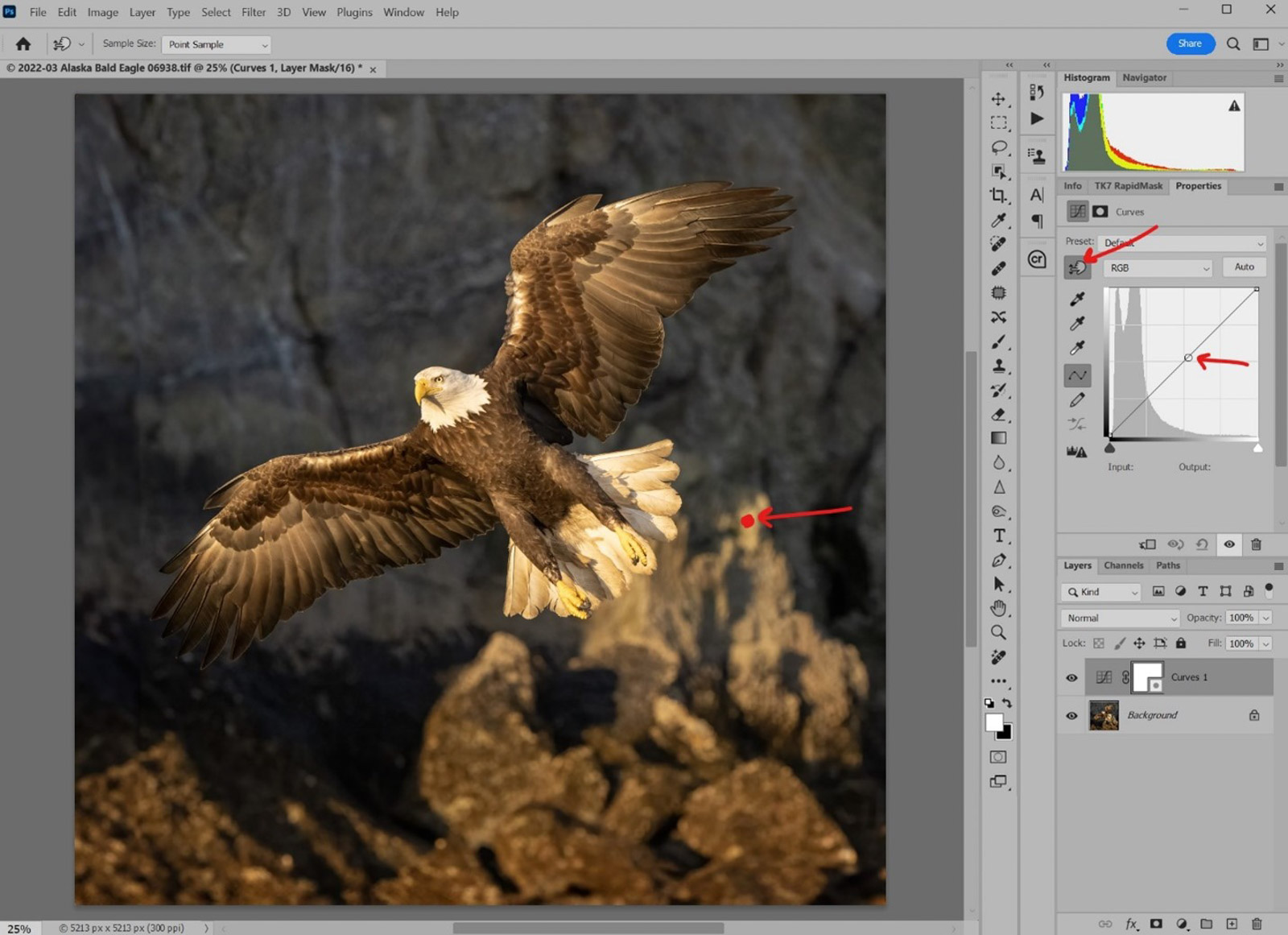The height and width of the screenshot is (935, 1288).
Task: Select the white point eyedropper in Curves panel
Action: coord(1076,349)
